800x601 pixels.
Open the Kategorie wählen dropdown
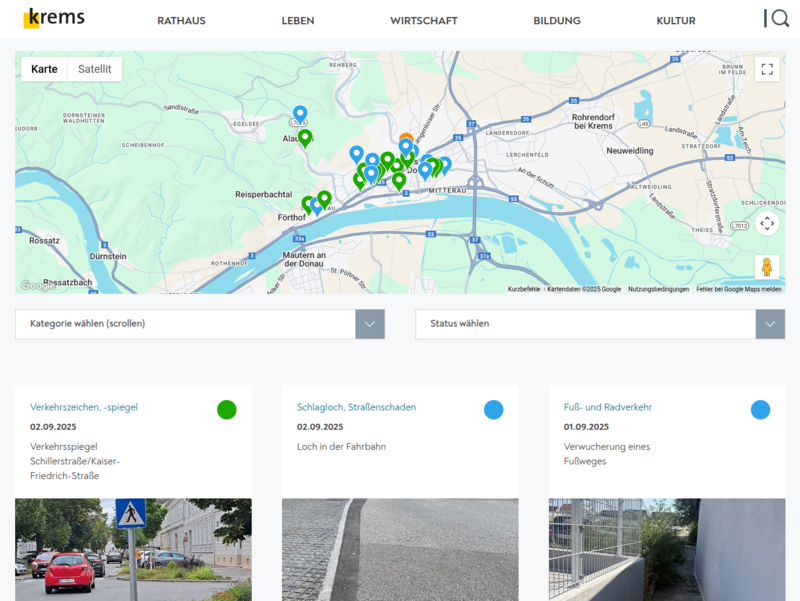click(x=200, y=324)
